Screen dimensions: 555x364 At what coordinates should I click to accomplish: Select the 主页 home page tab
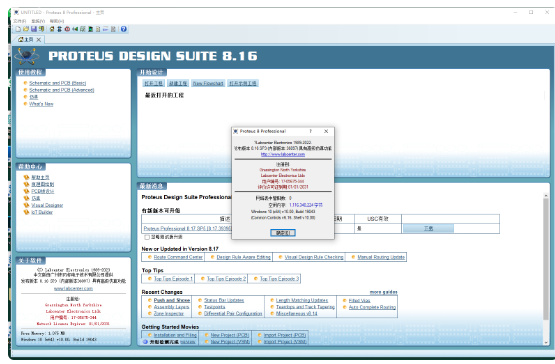click(28, 40)
